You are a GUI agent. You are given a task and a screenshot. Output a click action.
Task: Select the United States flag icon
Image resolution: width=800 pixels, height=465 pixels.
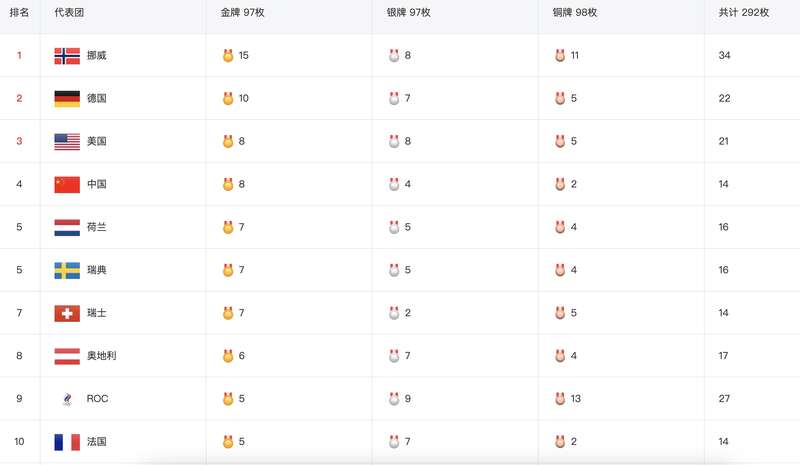67,141
